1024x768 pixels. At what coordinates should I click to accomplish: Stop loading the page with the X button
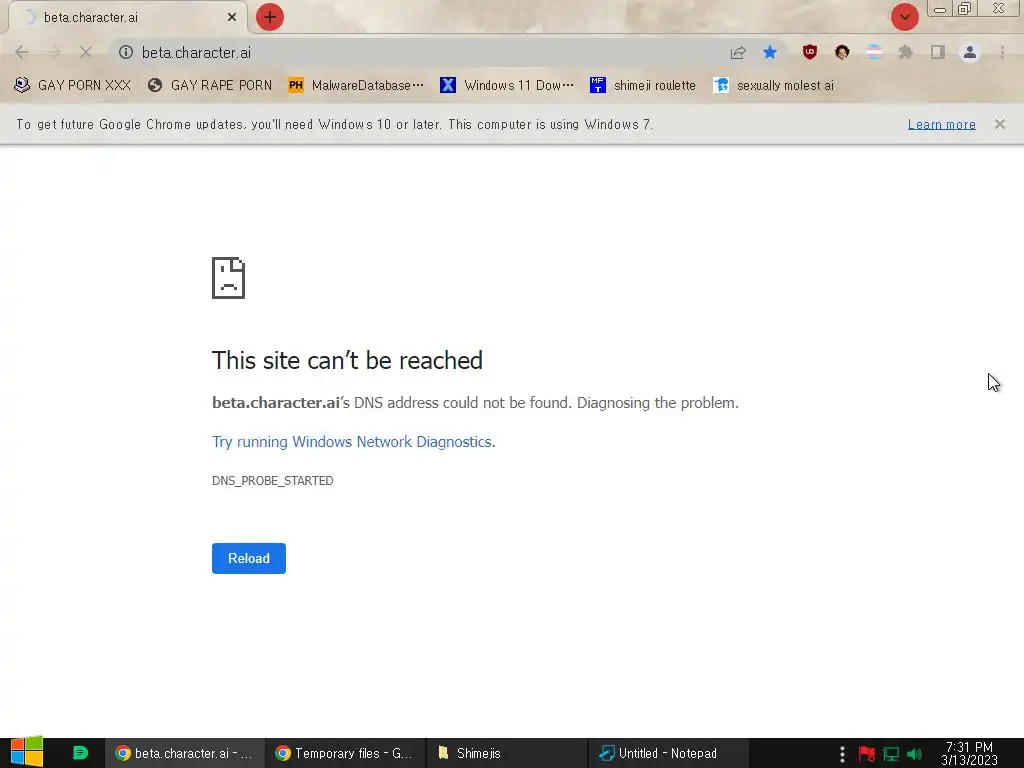click(x=86, y=52)
